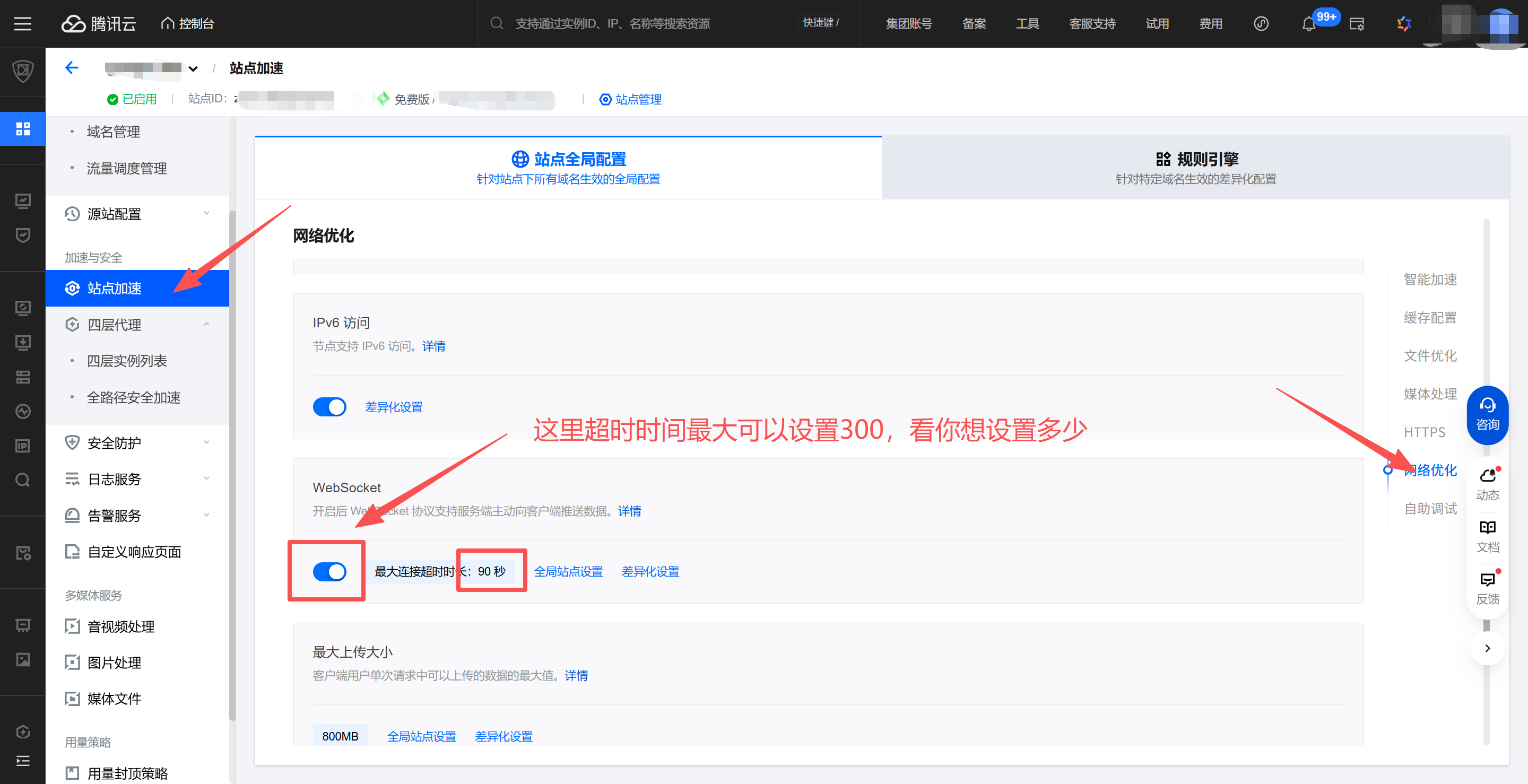The width and height of the screenshot is (1528, 784).
Task: Click the 动态 cloud updates icon
Action: click(x=1487, y=483)
